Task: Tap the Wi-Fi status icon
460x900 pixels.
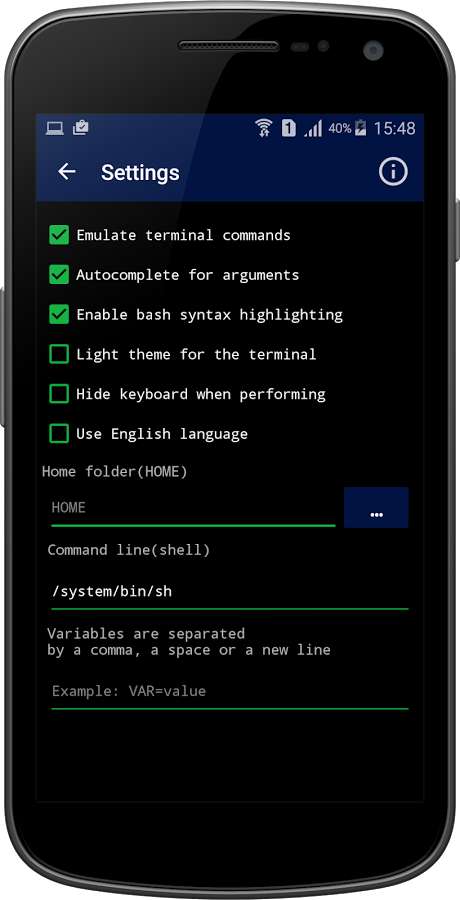Action: (264, 127)
